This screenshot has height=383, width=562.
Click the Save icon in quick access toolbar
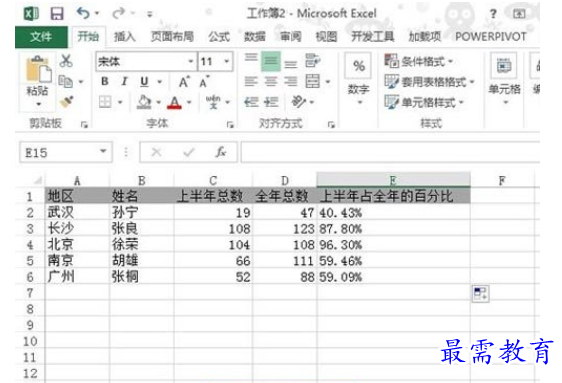click(57, 14)
